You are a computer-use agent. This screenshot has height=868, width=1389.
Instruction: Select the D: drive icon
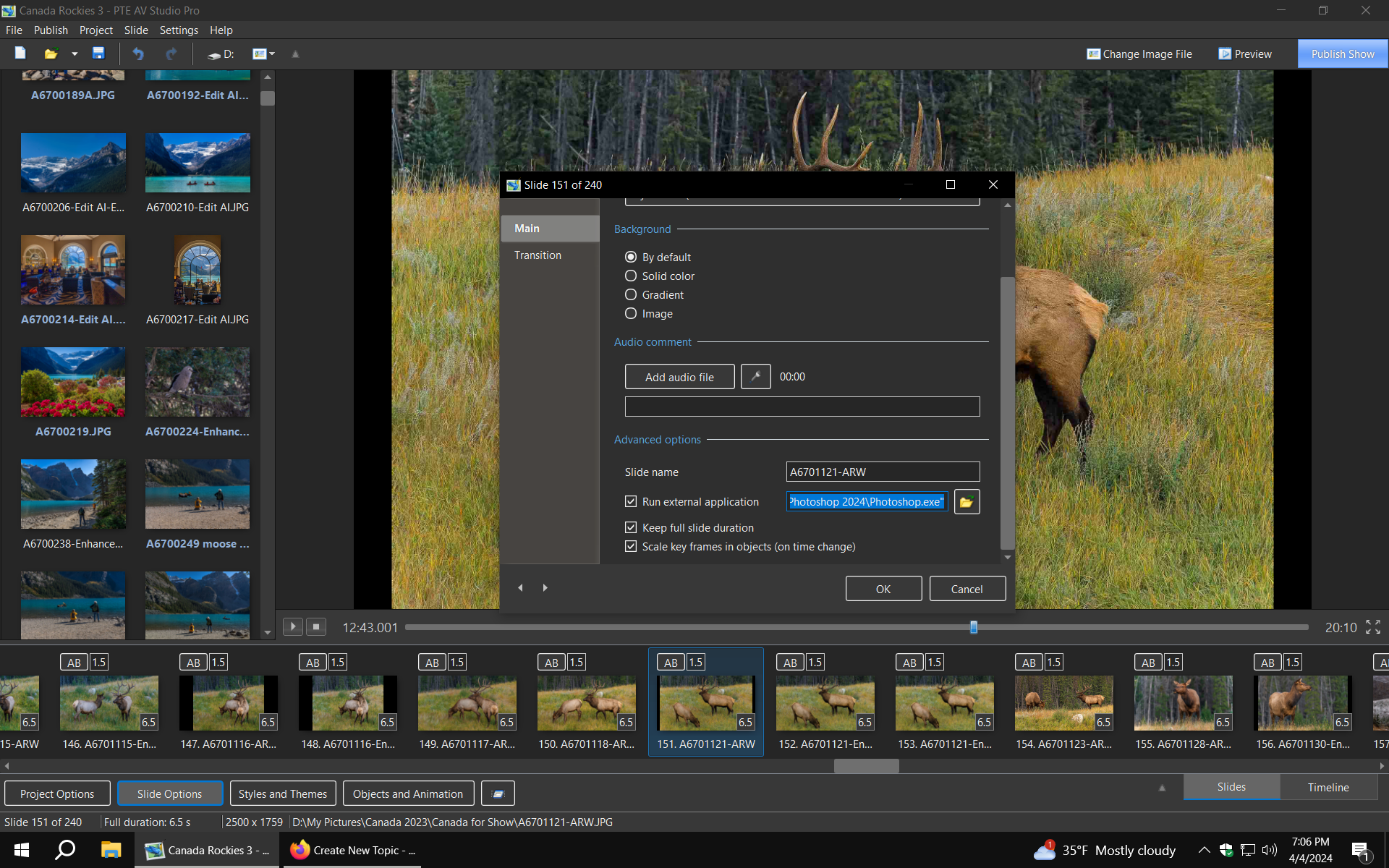[x=221, y=54]
